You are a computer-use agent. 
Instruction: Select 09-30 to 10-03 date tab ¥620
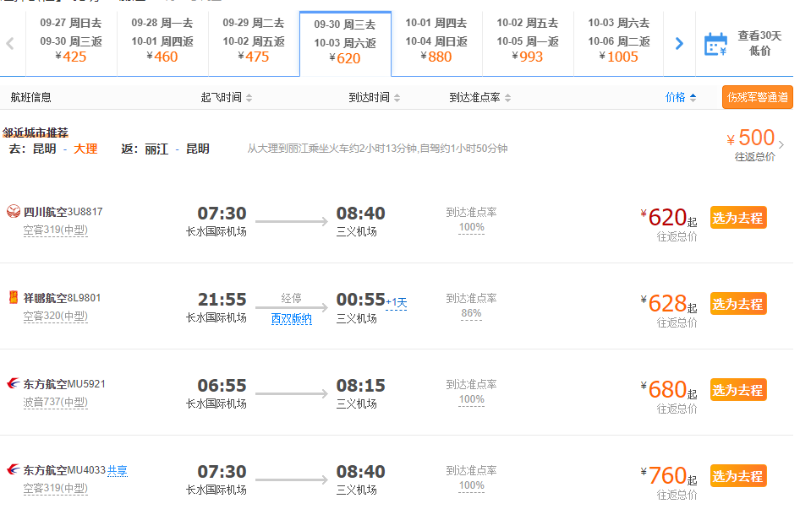pos(345,44)
